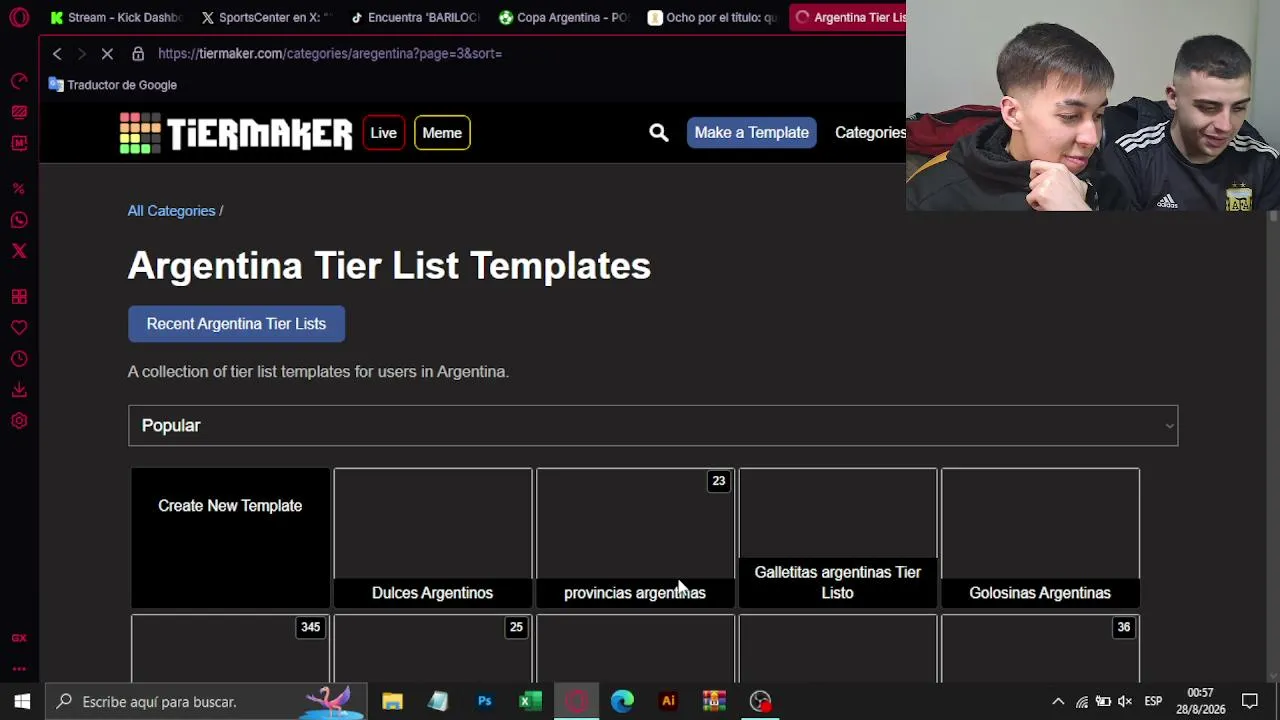Open settings gear in Opera sidebar
Viewport: 1280px width, 720px height.
19,421
